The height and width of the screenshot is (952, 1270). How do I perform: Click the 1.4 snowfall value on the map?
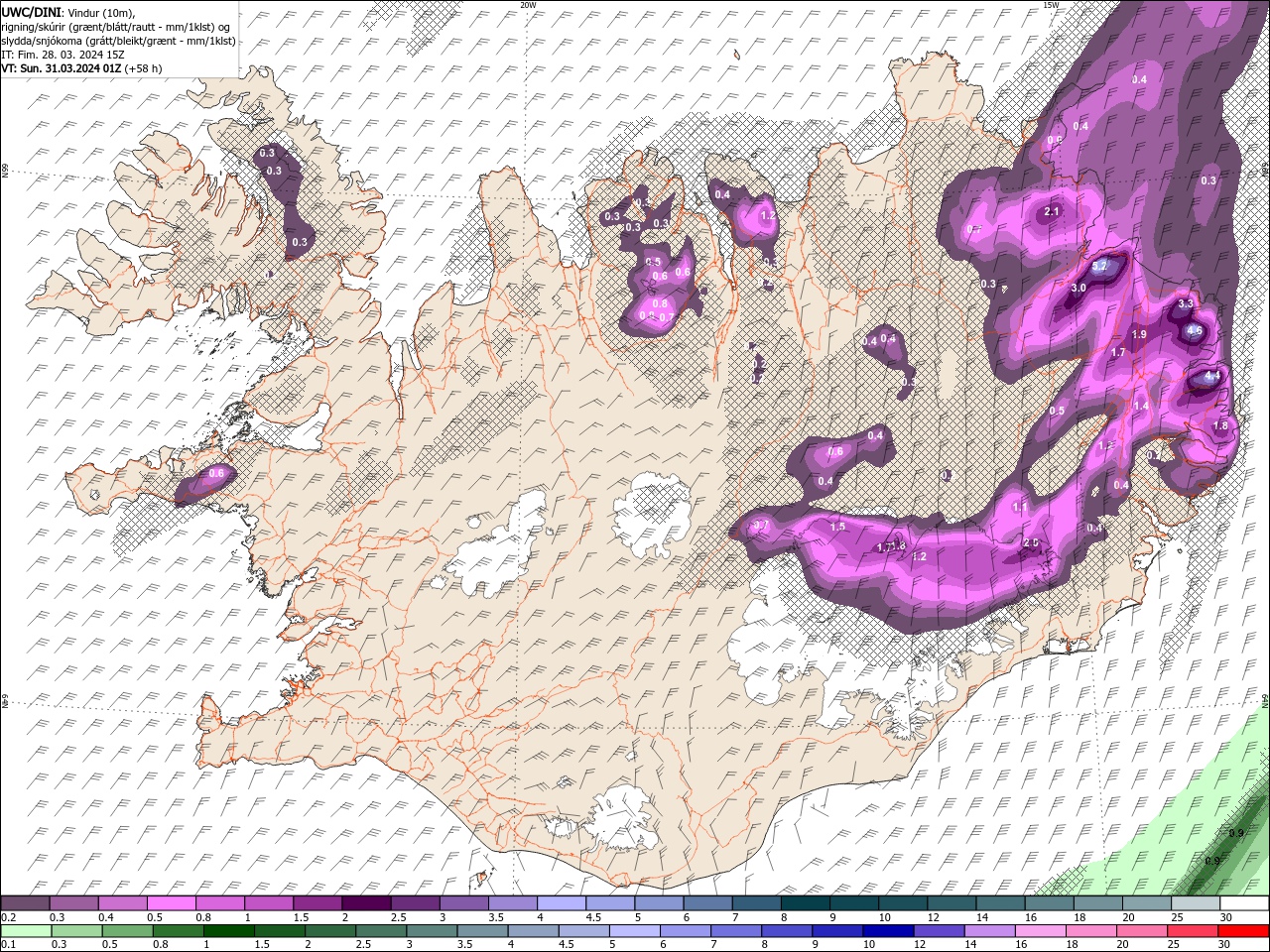pos(1141,407)
